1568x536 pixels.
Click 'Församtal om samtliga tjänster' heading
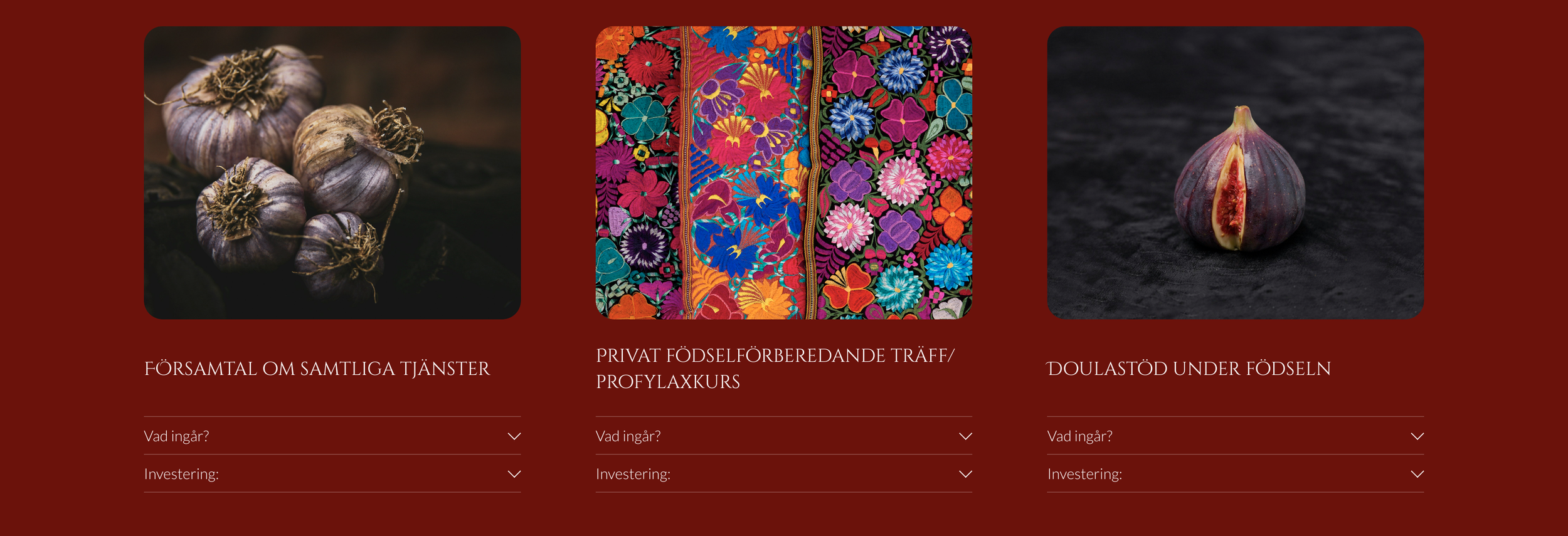pos(317,369)
